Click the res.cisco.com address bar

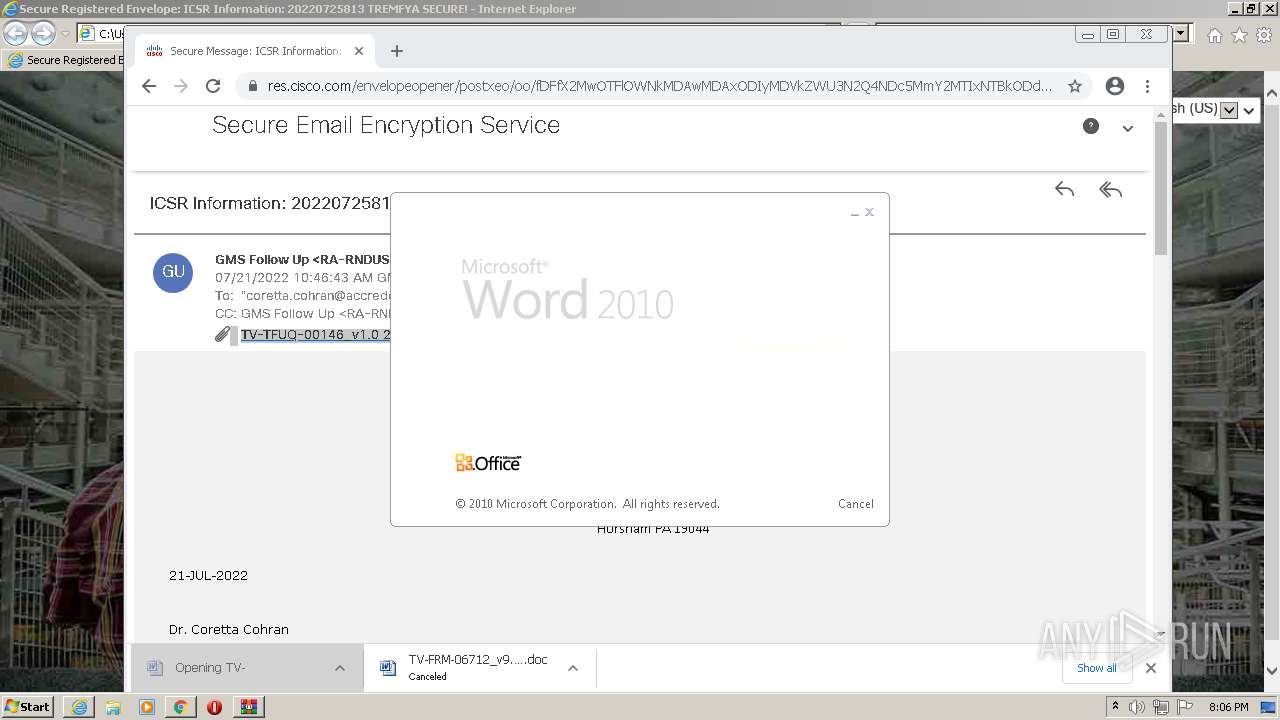point(660,86)
